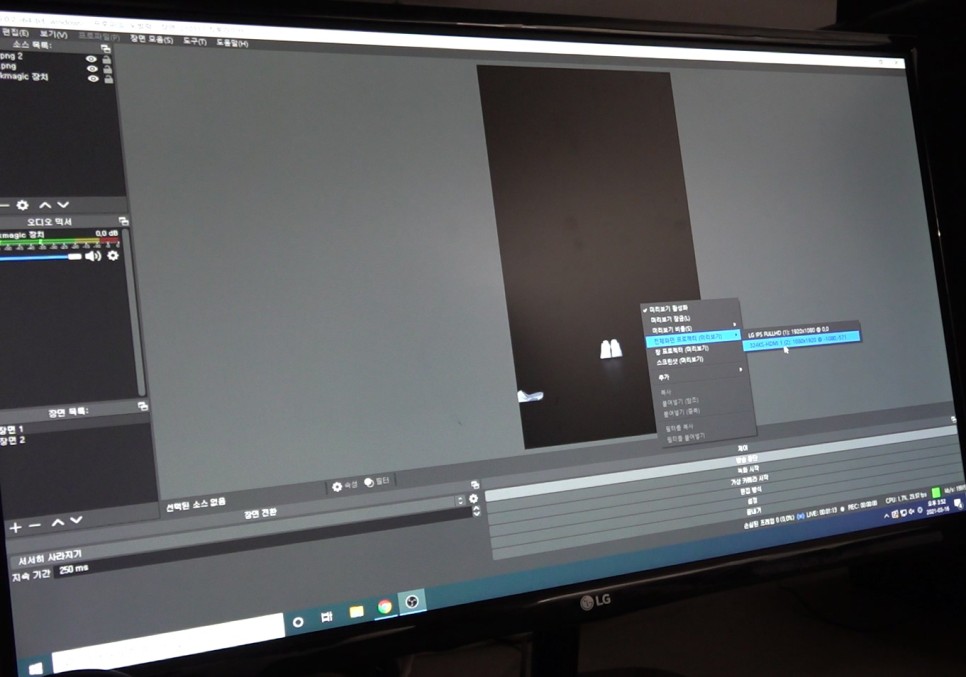The width and height of the screenshot is (966, 677).
Task: Toggle lock for kmagic 장치 source
Action: pos(108,79)
